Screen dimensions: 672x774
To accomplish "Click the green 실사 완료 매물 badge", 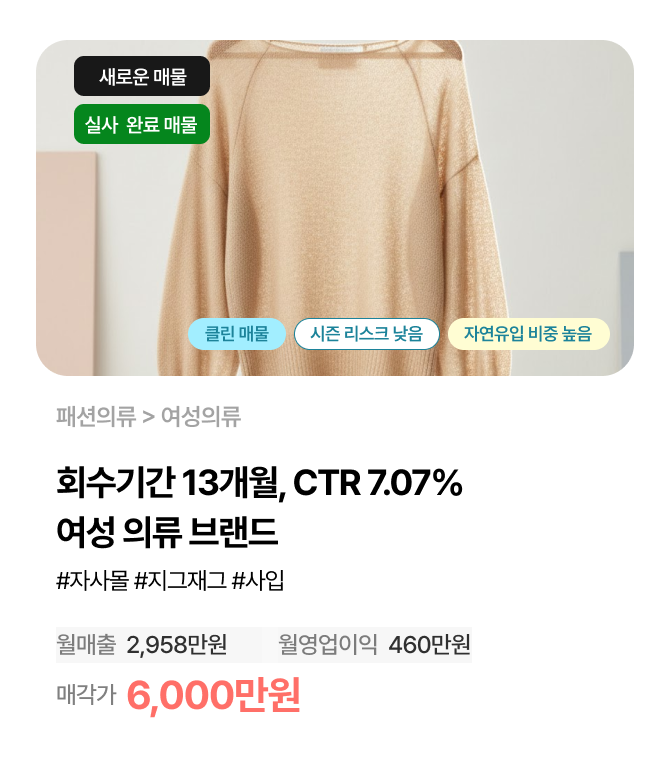I will pos(142,124).
